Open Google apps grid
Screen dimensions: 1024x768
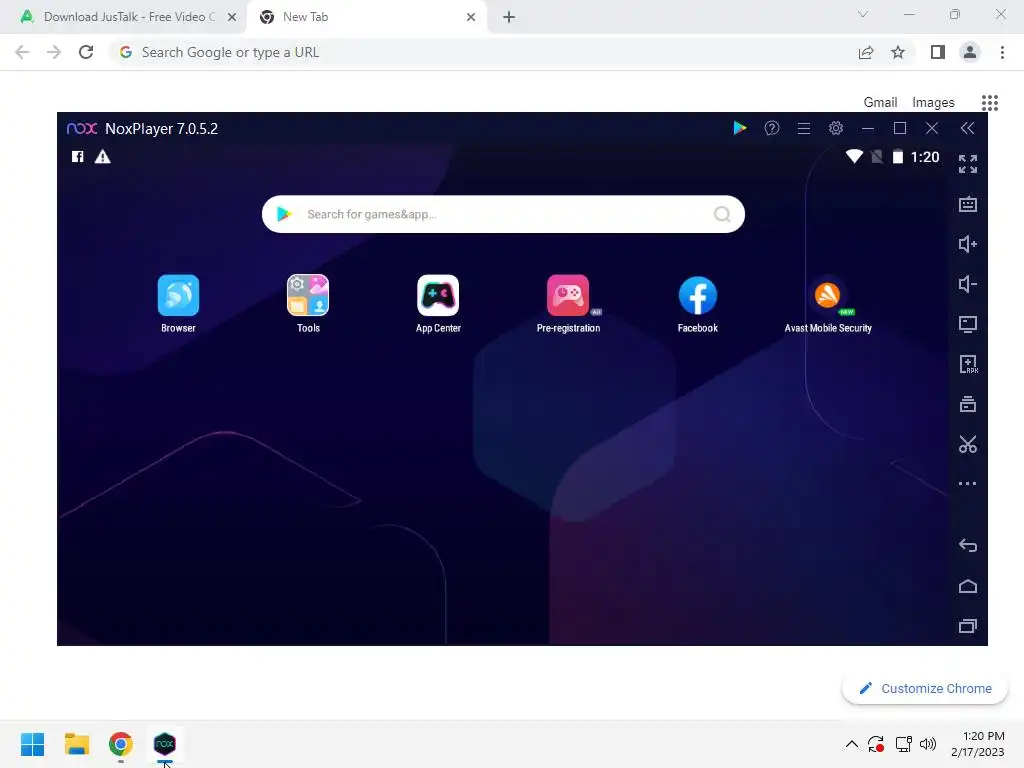990,103
